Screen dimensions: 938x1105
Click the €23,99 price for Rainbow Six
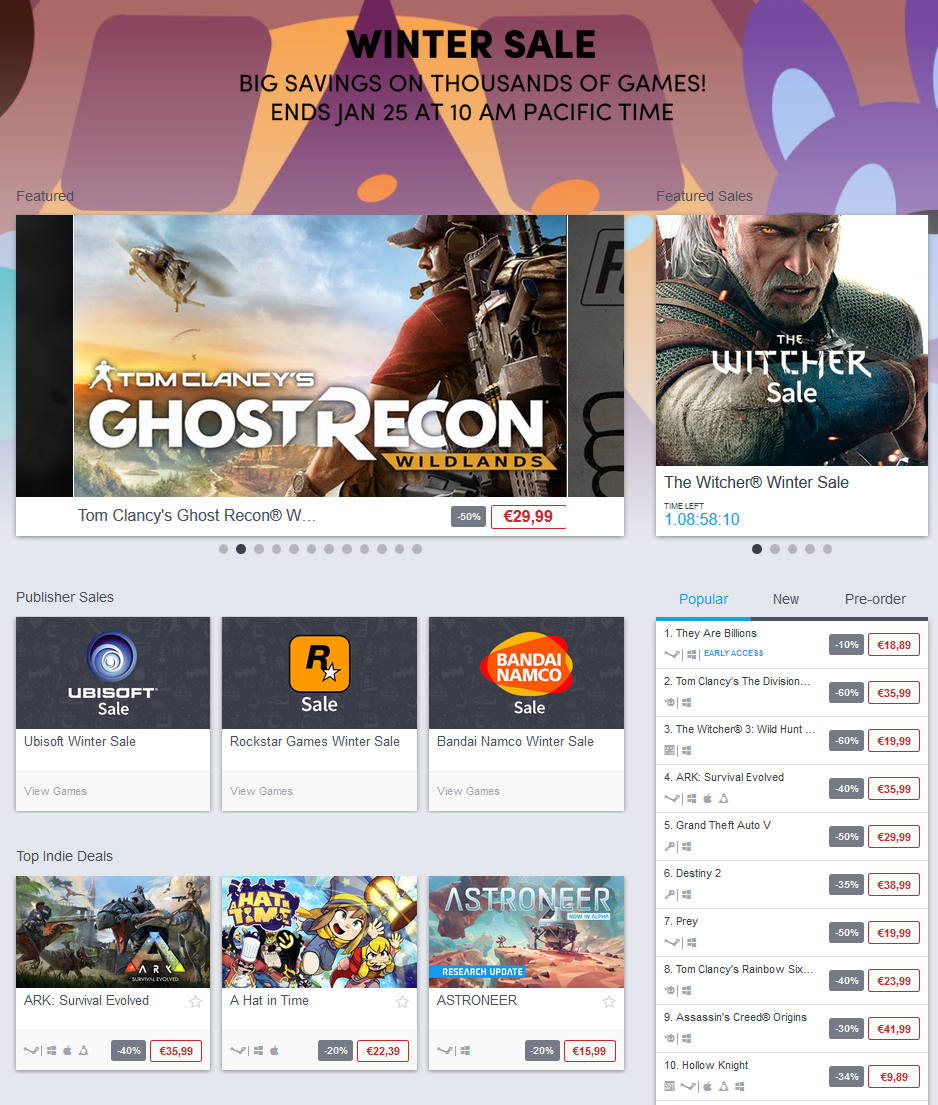894,981
